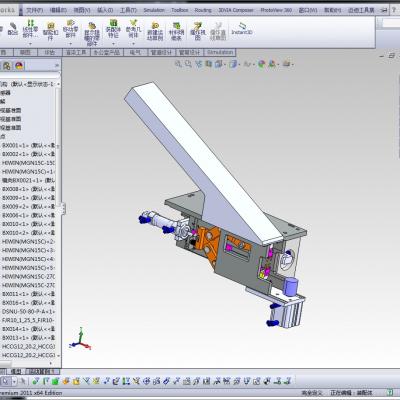
Task: Open the 3DVIA Composer menu
Action: [x=236, y=10]
